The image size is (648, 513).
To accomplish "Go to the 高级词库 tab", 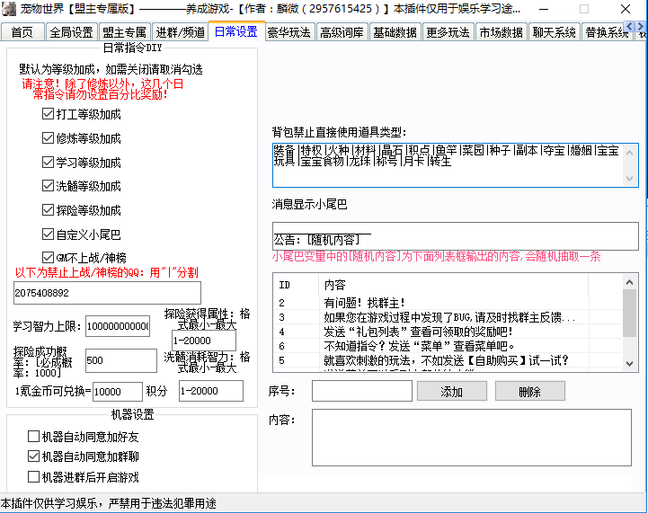I will pyautogui.click(x=341, y=32).
